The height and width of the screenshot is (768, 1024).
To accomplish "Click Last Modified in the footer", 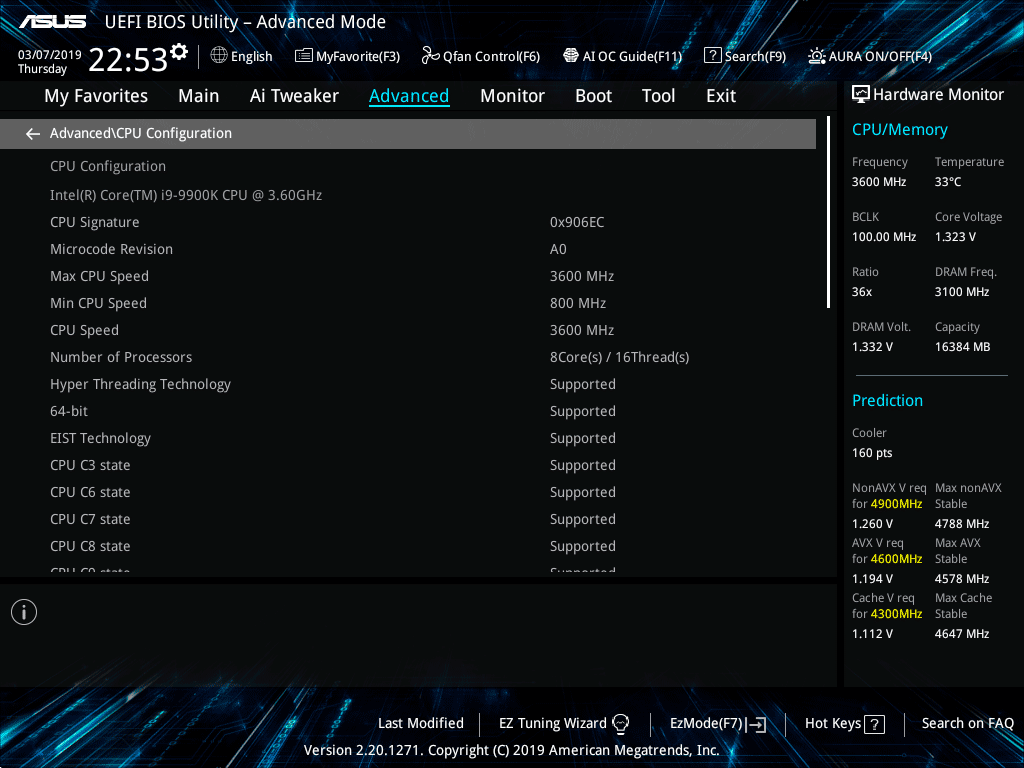I will 421,724.
